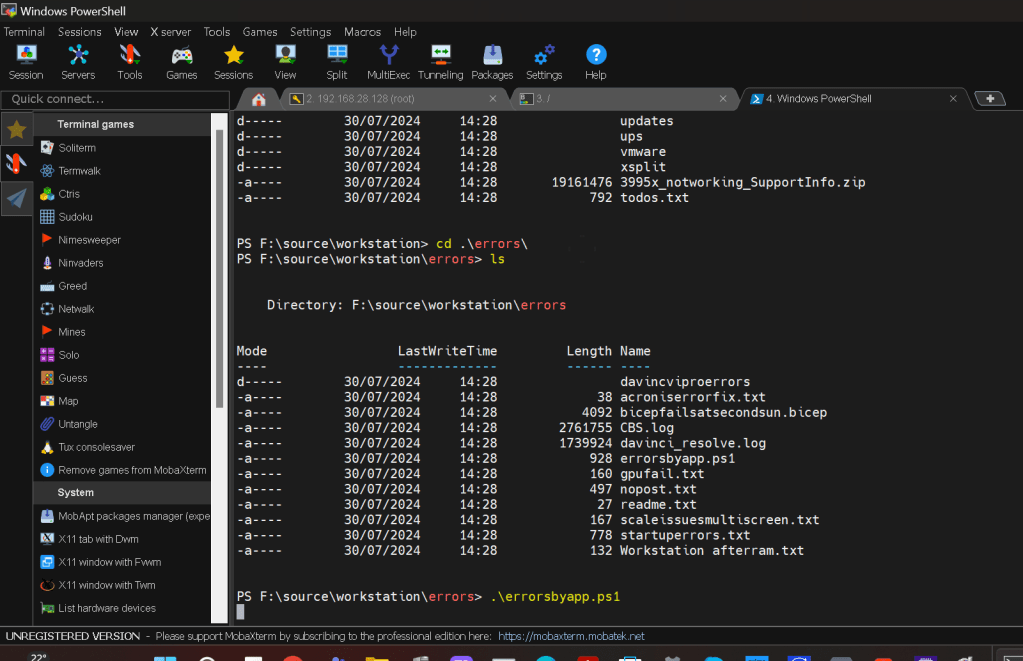Close the Windows PowerShell tab

[x=953, y=99]
